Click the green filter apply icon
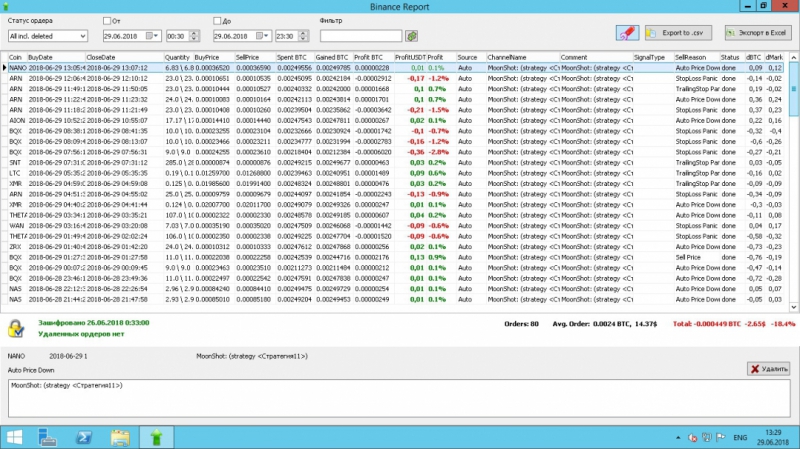800x449 pixels. (412, 36)
